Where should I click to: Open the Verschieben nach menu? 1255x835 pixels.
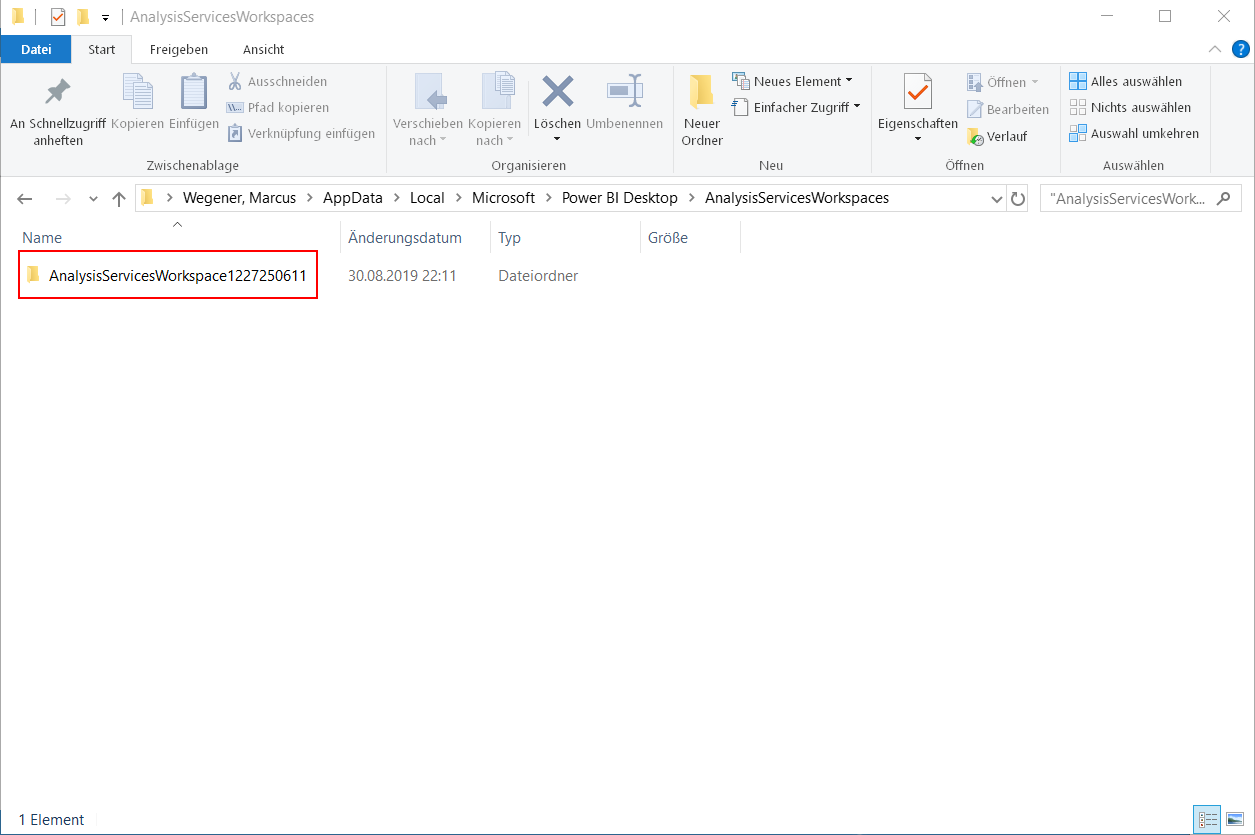(428, 110)
